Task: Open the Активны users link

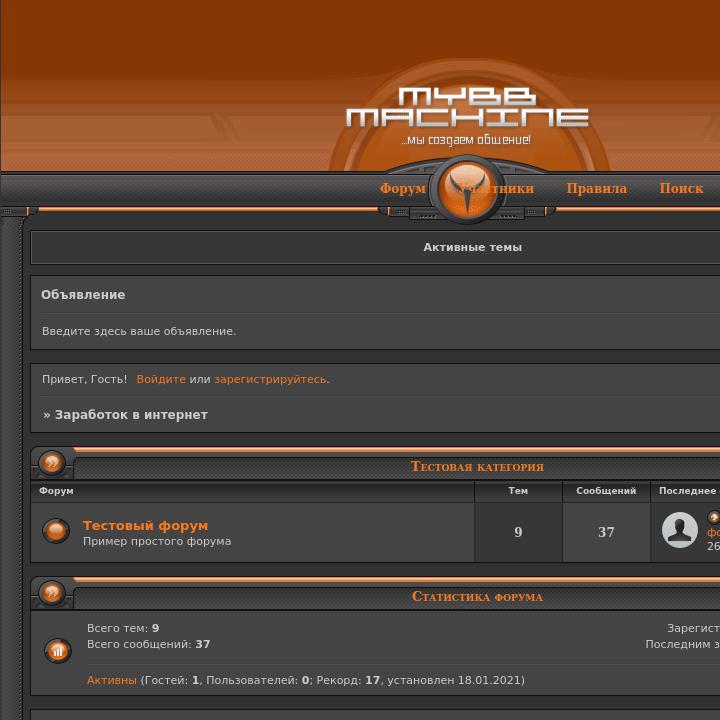Action: (x=112, y=680)
